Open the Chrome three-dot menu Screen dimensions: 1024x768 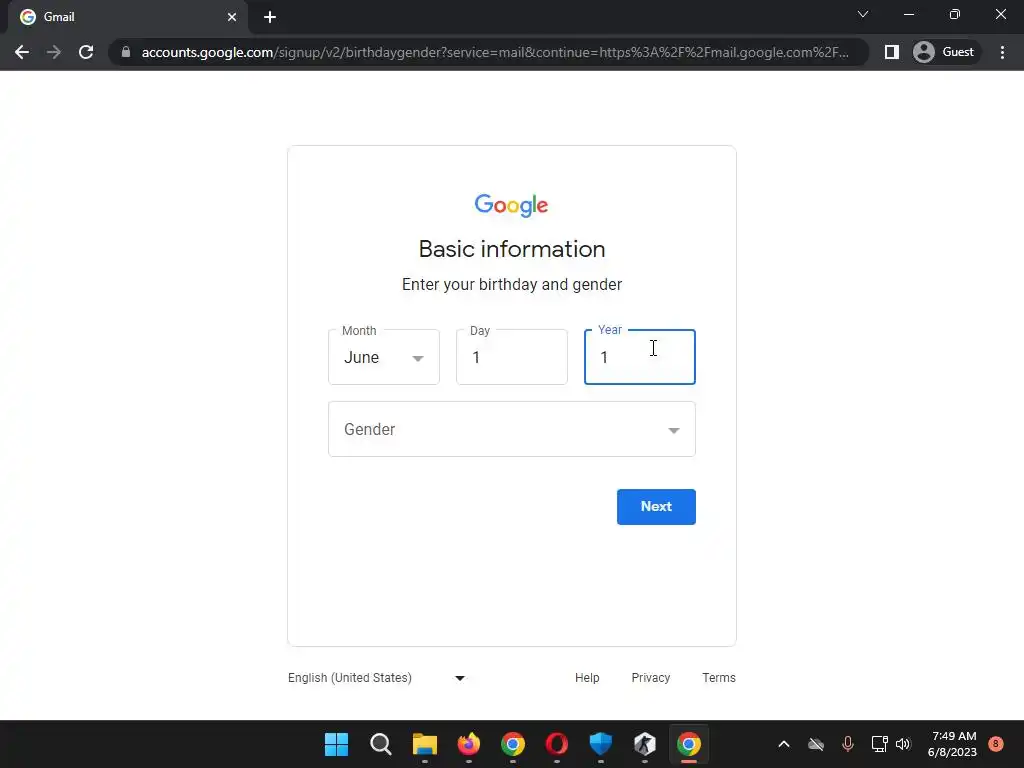tap(1002, 52)
